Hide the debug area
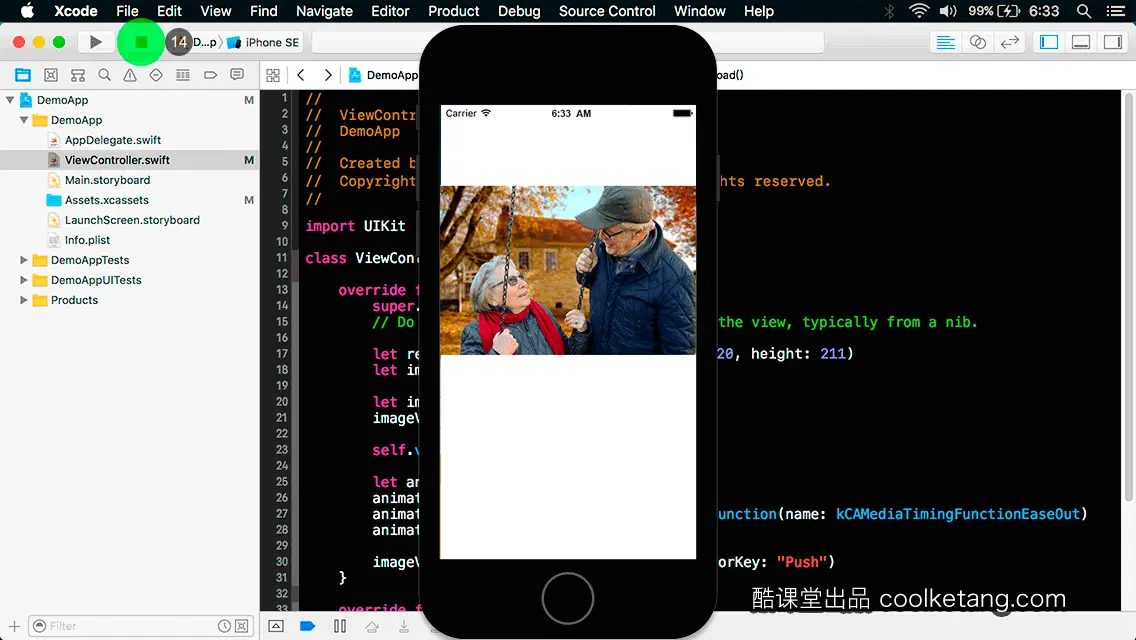This screenshot has width=1136, height=640. 276,626
